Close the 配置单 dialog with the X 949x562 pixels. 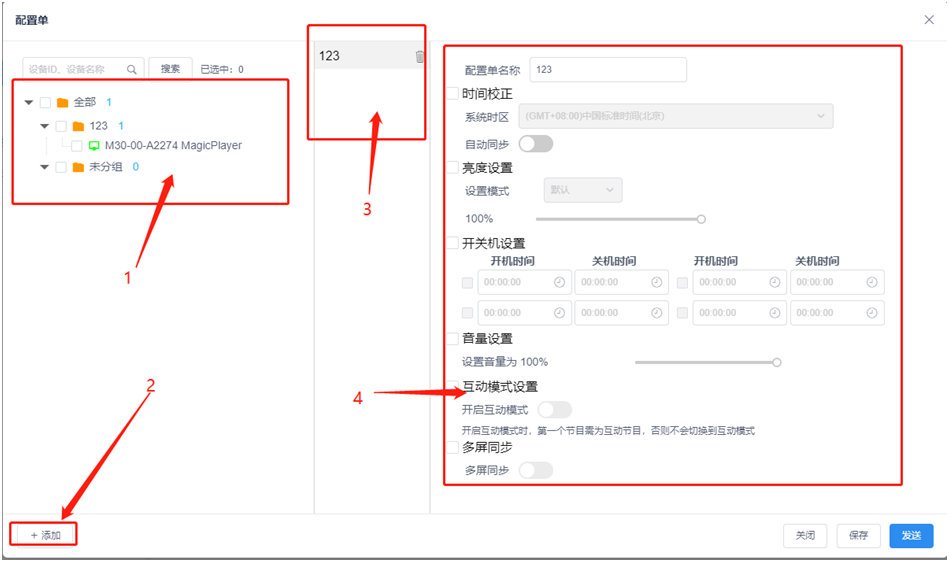click(x=929, y=19)
